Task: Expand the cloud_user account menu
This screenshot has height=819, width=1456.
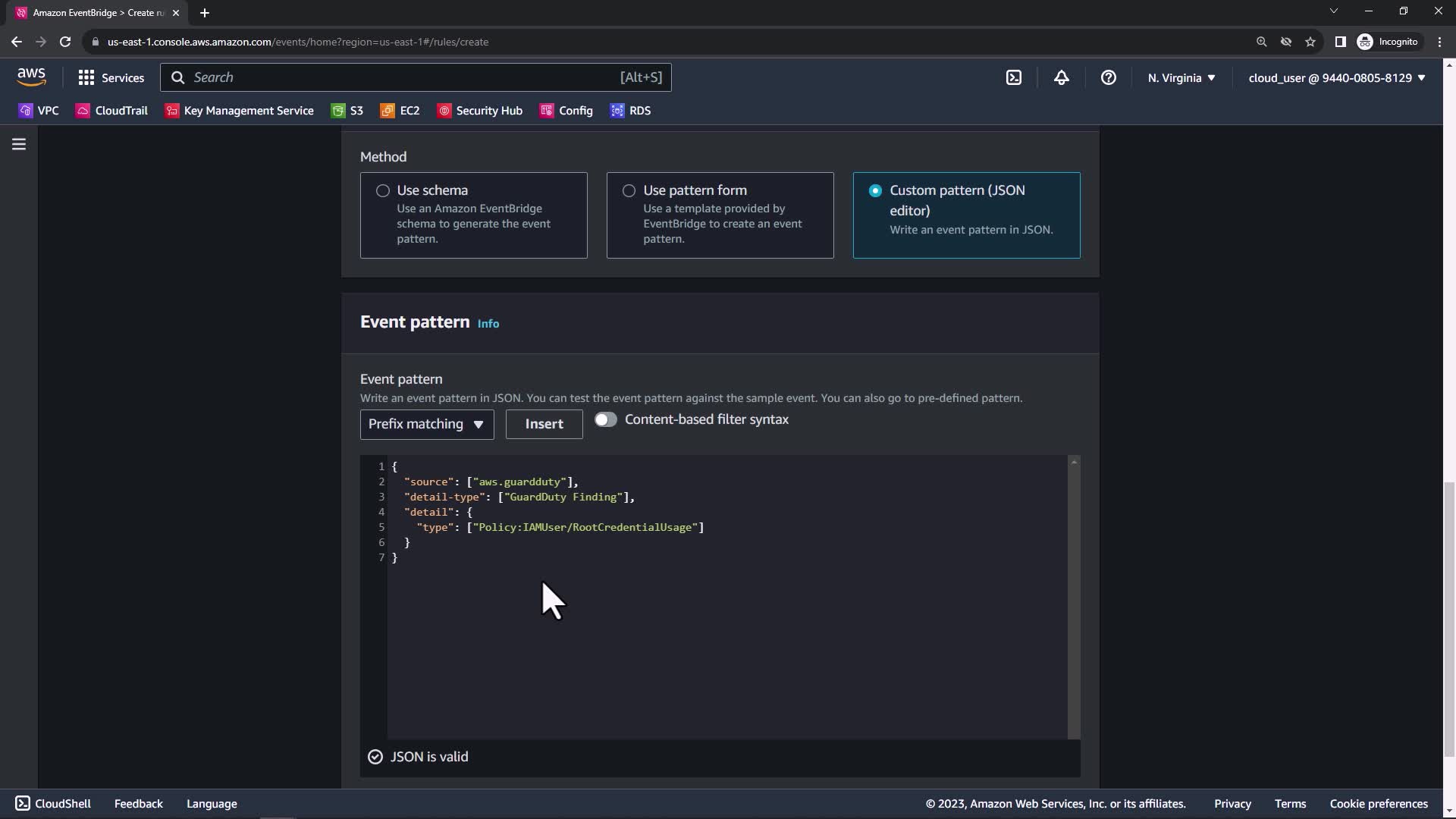Action: tap(1336, 77)
